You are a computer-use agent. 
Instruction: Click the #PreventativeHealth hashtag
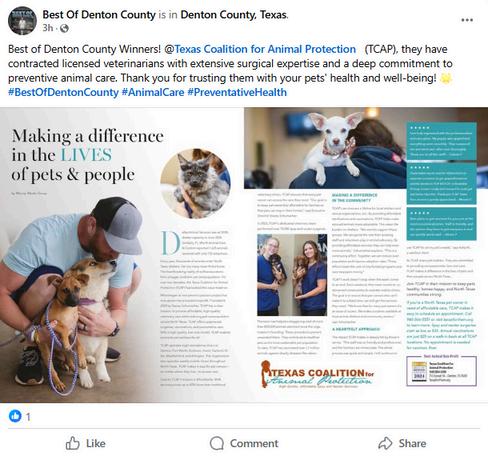coord(237,92)
